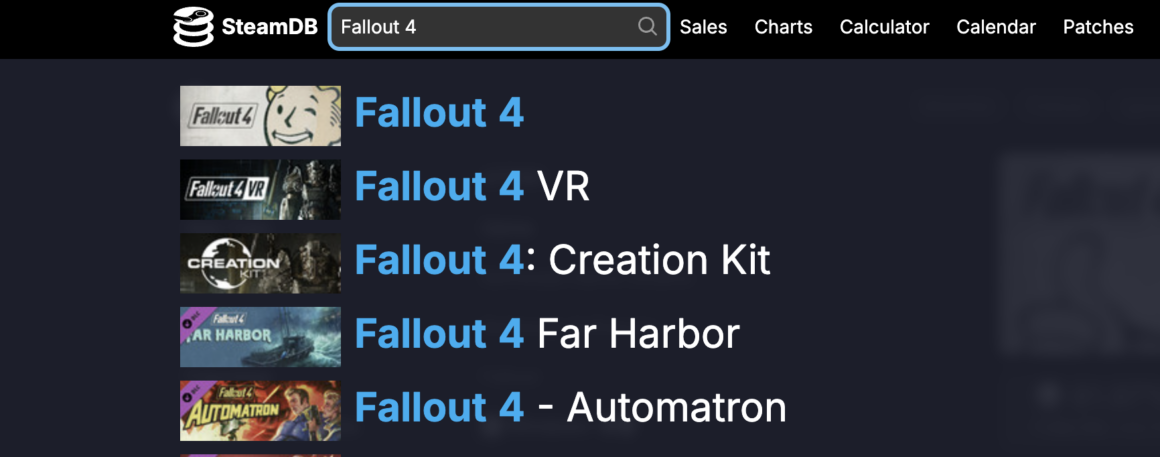Go to Charts in the top menu
Image resolution: width=1160 pixels, height=457 pixels.
pos(783,27)
